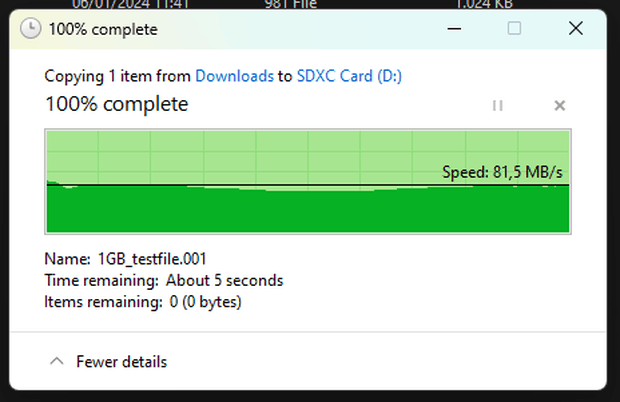Image resolution: width=620 pixels, height=402 pixels.
Task: Click the green transfer speed graph
Action: click(x=308, y=181)
